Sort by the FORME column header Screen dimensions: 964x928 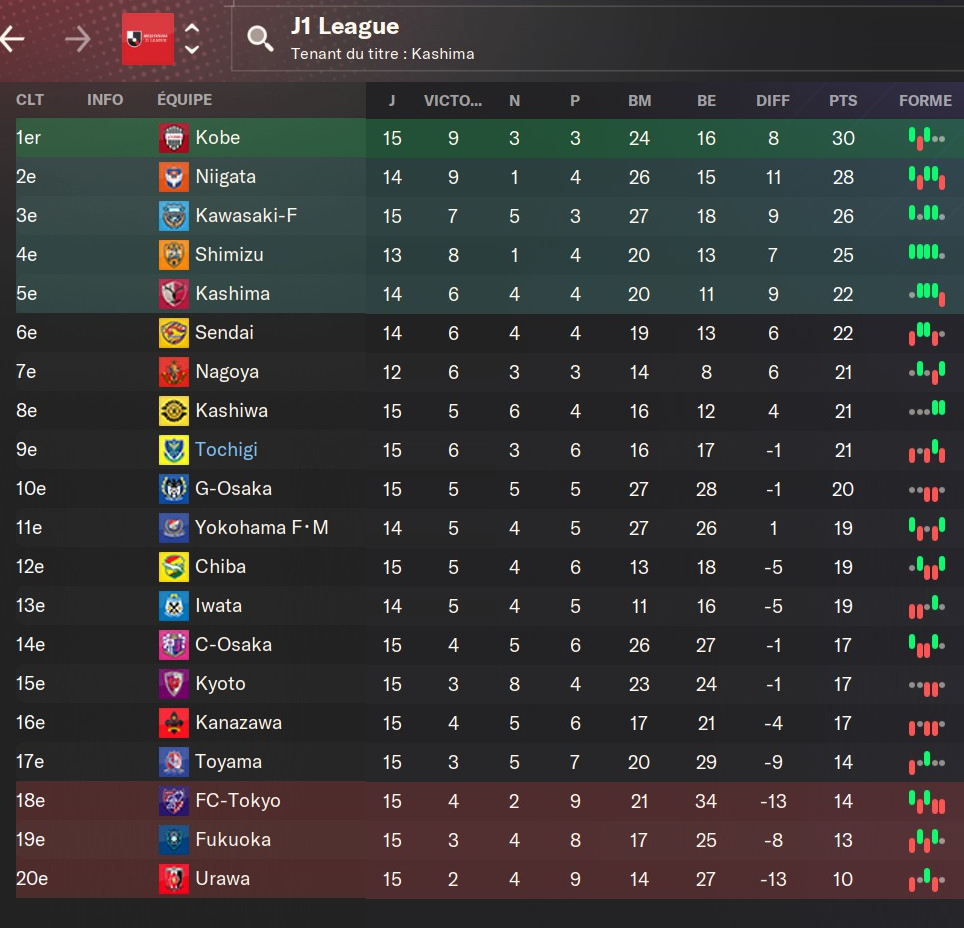[925, 100]
